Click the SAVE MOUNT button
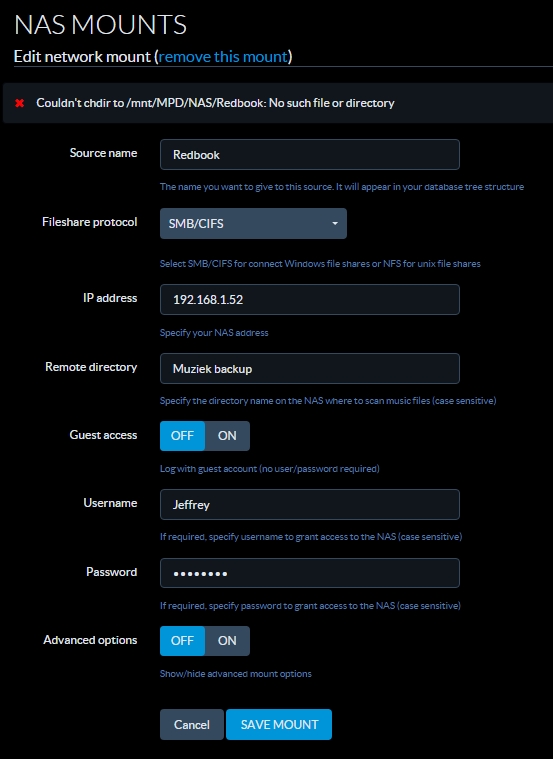The image size is (553, 759). coord(279,725)
